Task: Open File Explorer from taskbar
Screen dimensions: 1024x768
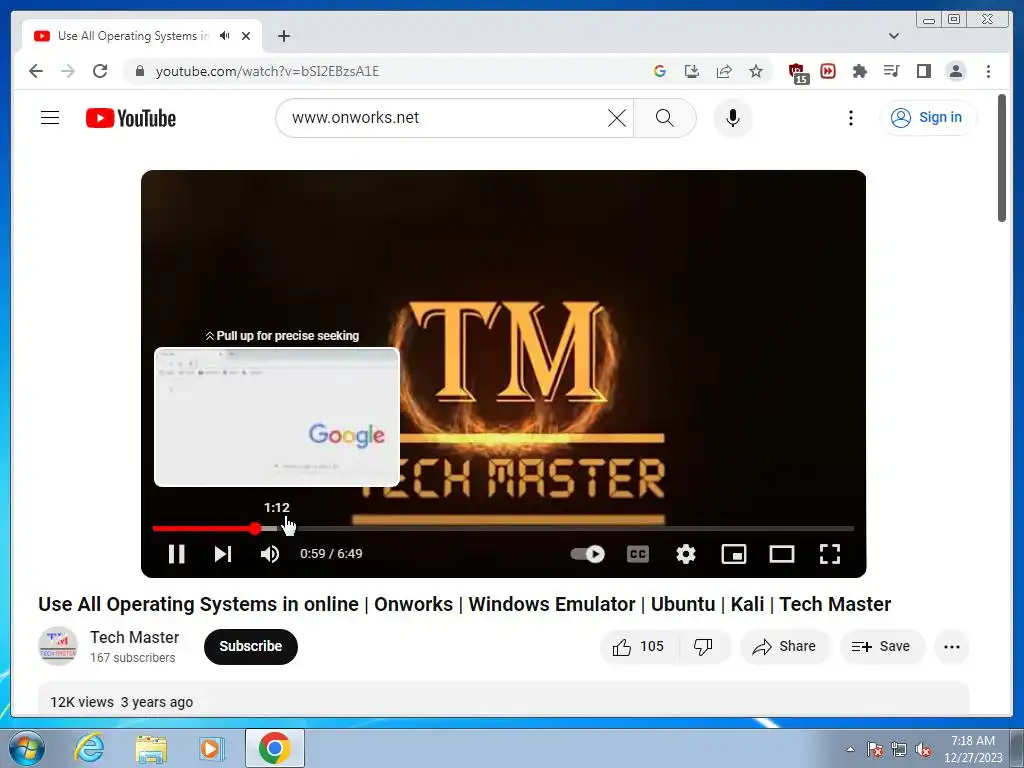Action: coord(151,748)
